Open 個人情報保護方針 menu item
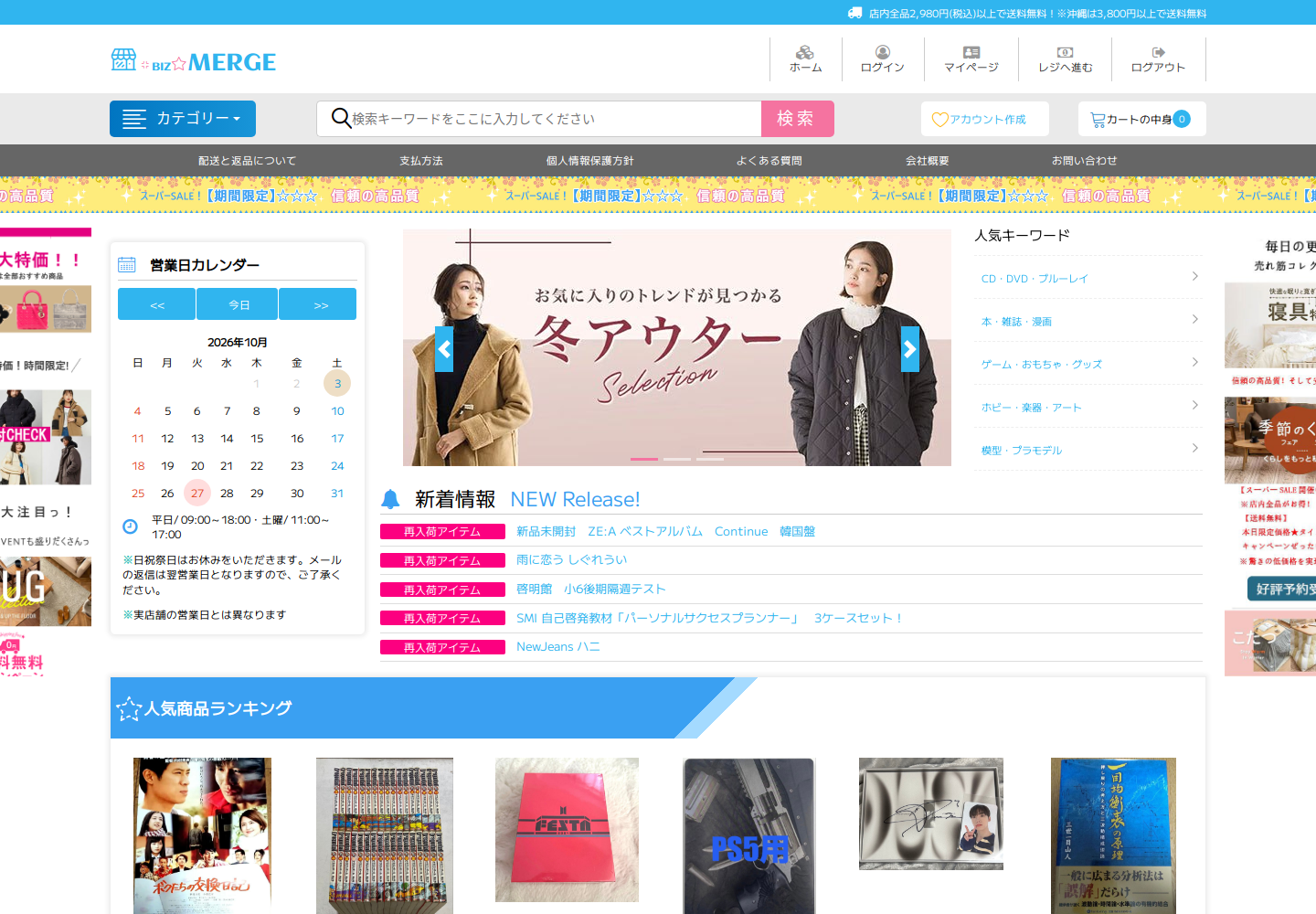1316x914 pixels. [x=590, y=161]
